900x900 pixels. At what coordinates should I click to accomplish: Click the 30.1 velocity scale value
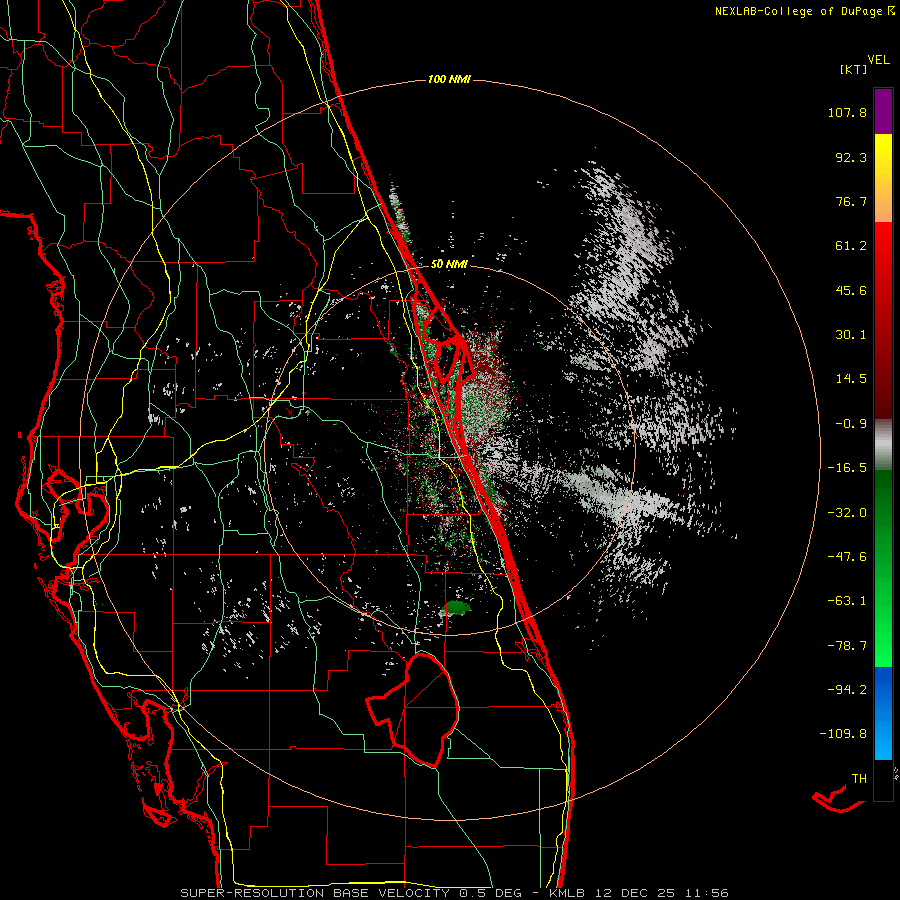tap(851, 335)
